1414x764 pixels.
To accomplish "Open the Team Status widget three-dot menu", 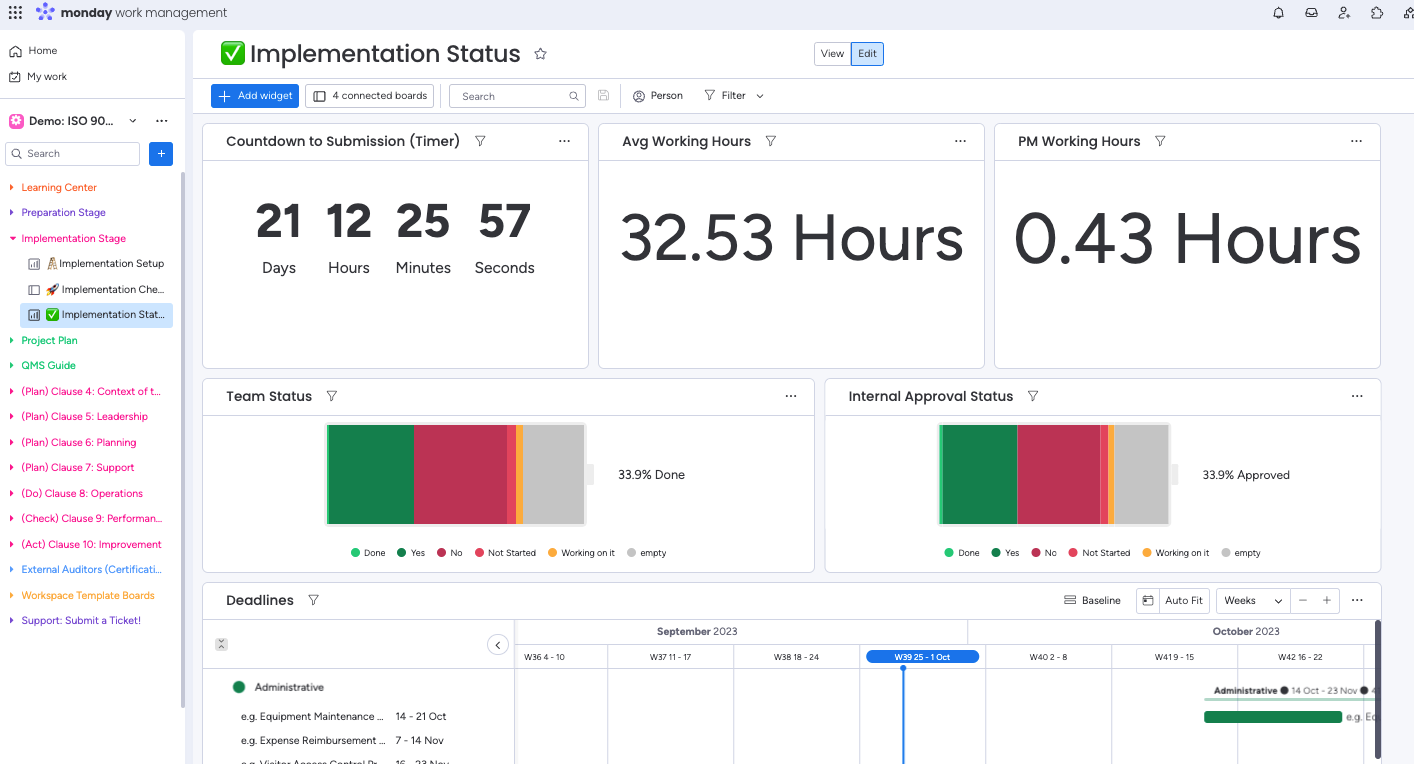I will [791, 396].
